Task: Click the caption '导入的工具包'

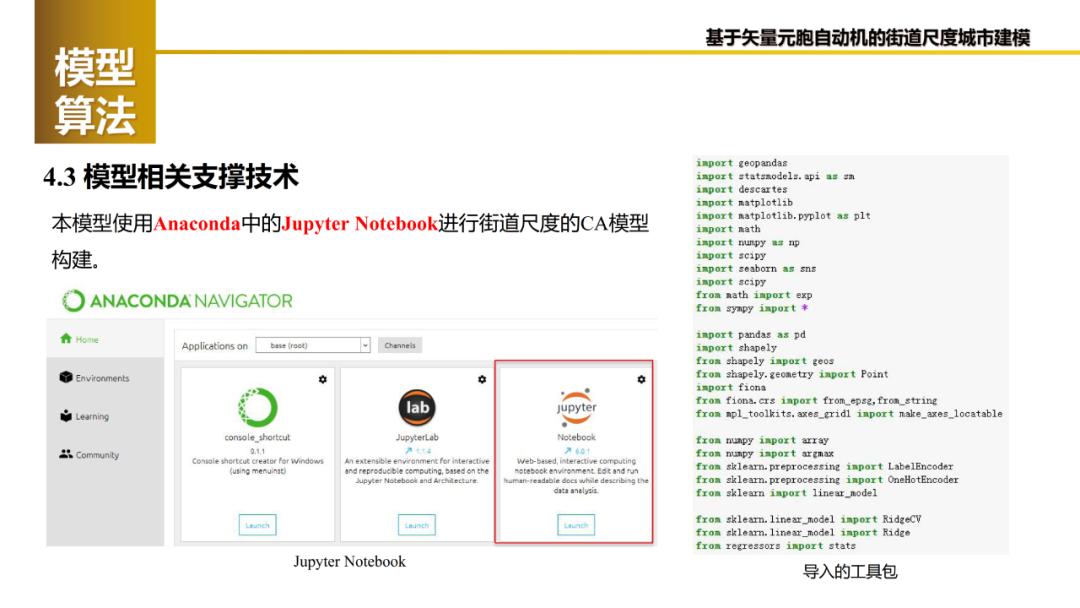Action: pyautogui.click(x=850, y=572)
